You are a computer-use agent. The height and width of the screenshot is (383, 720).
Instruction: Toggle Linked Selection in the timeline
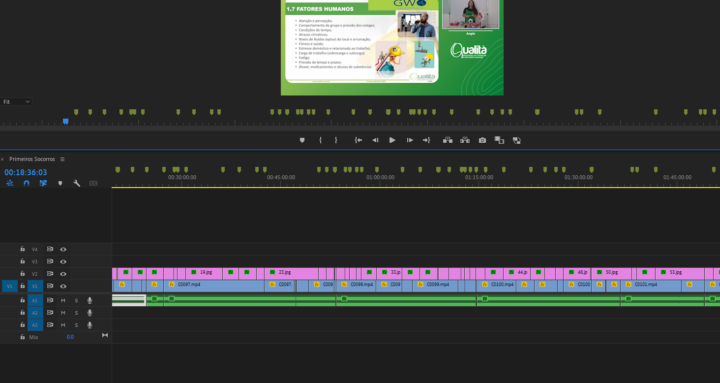click(x=43, y=183)
